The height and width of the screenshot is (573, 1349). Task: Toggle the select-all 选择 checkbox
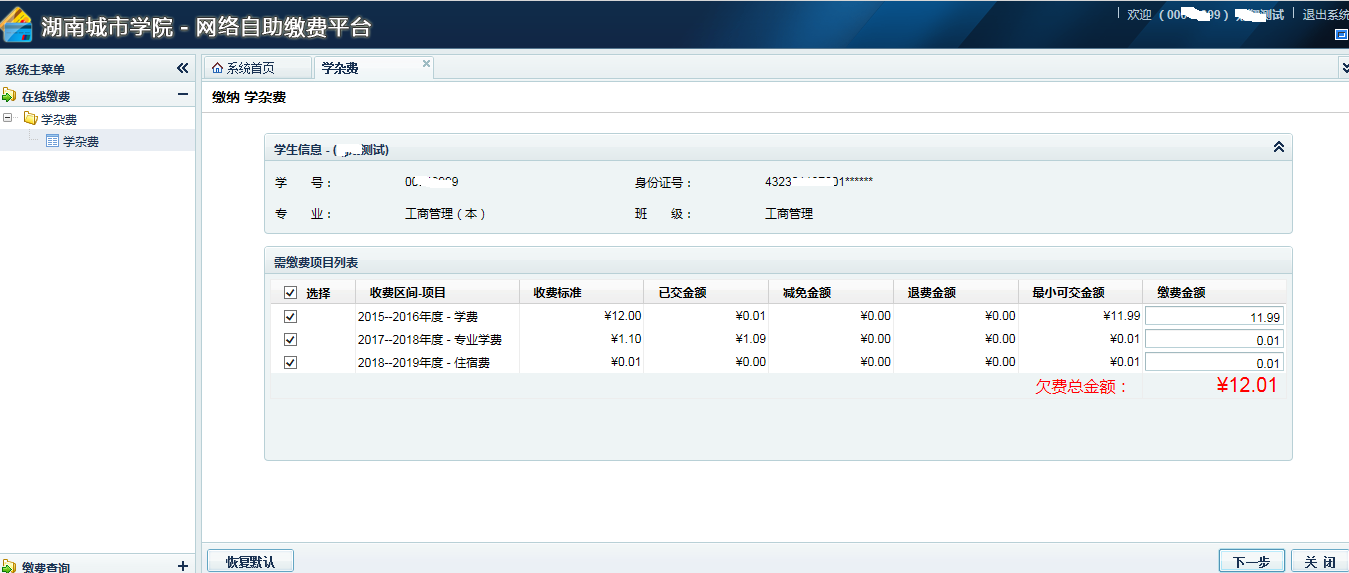point(290,293)
